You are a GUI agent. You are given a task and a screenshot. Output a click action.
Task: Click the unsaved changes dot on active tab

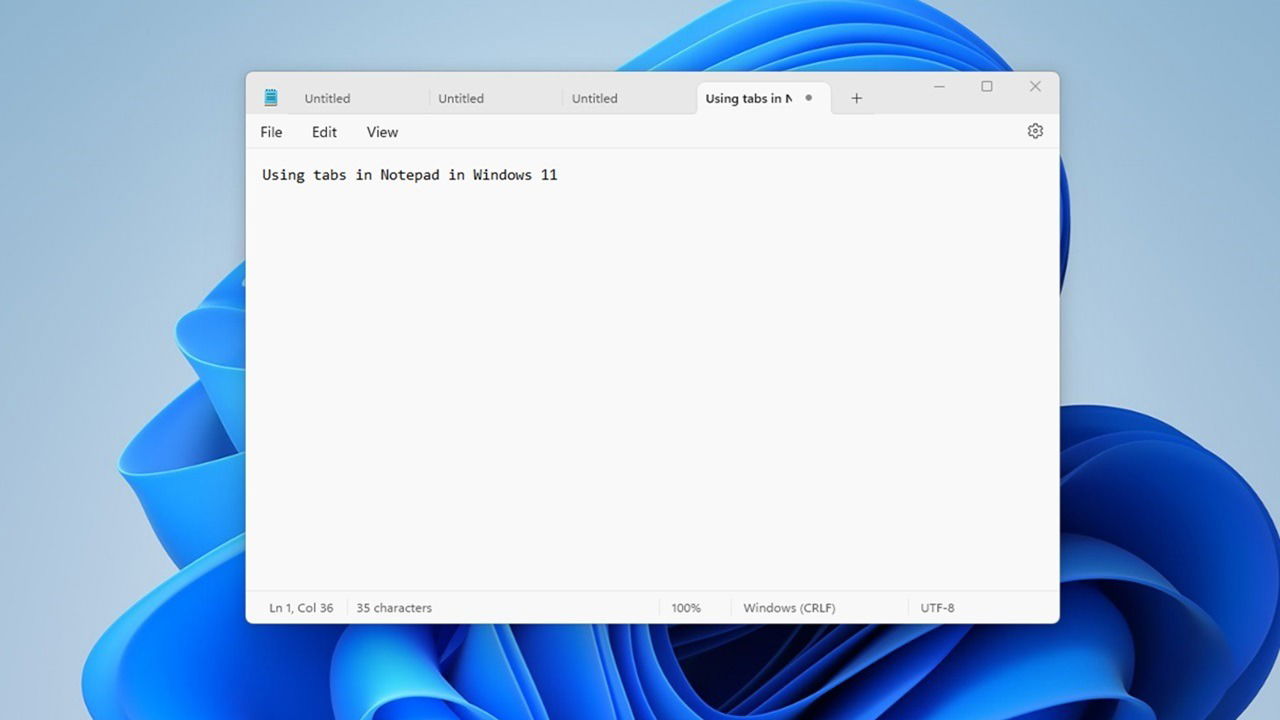[x=808, y=98]
